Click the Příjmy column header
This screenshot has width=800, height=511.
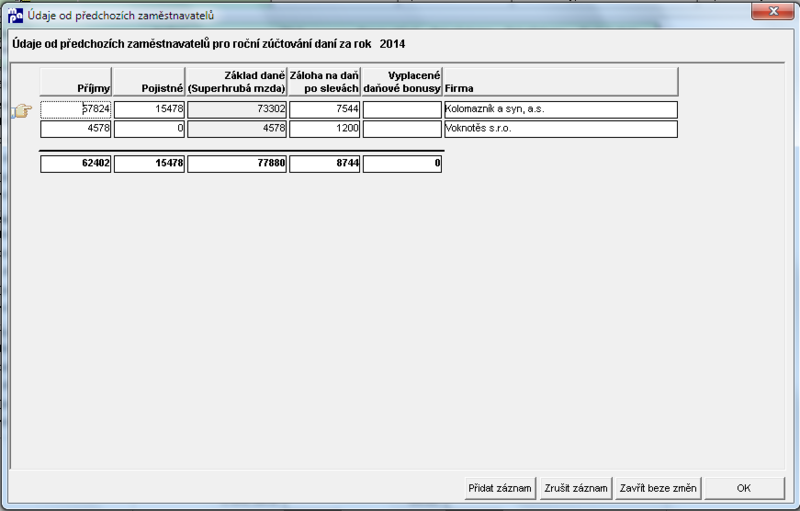[x=76, y=82]
